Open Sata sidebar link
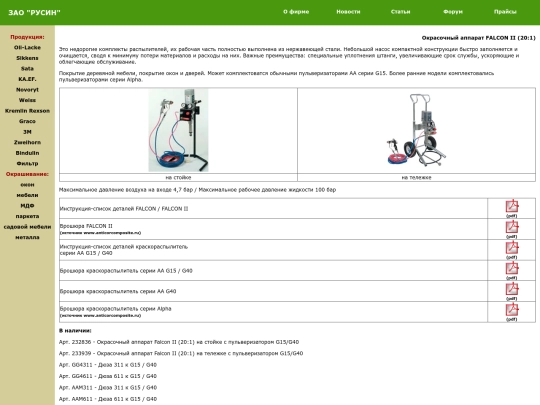Screen dimensions: 540x405 (x=27, y=69)
